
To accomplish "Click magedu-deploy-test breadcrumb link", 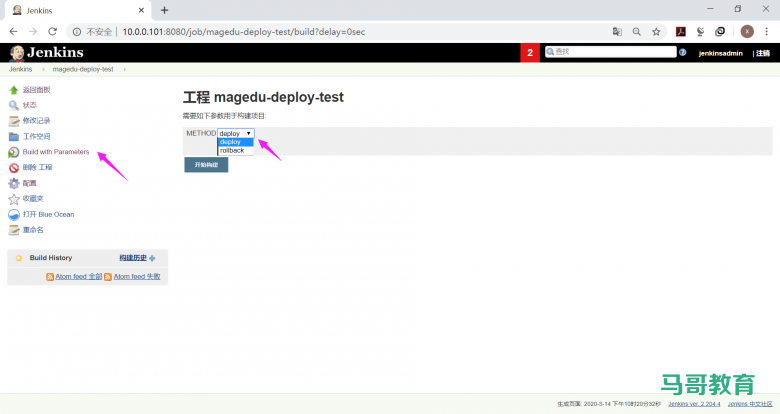I will 83,69.
